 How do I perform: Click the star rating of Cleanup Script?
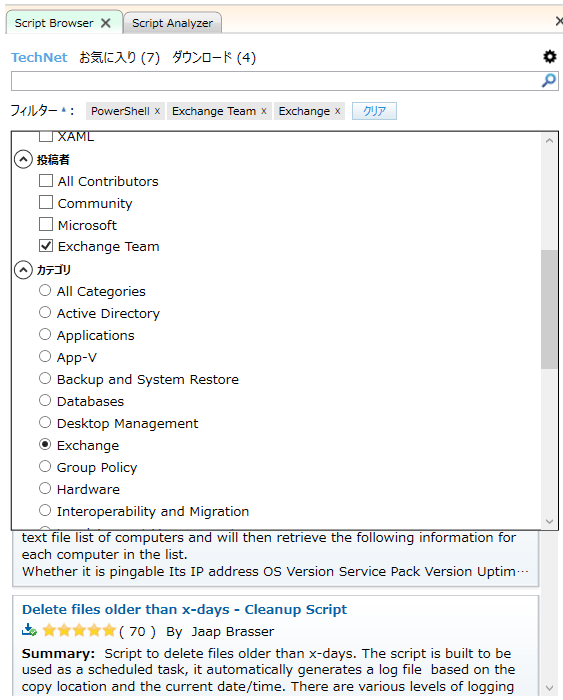(79, 630)
